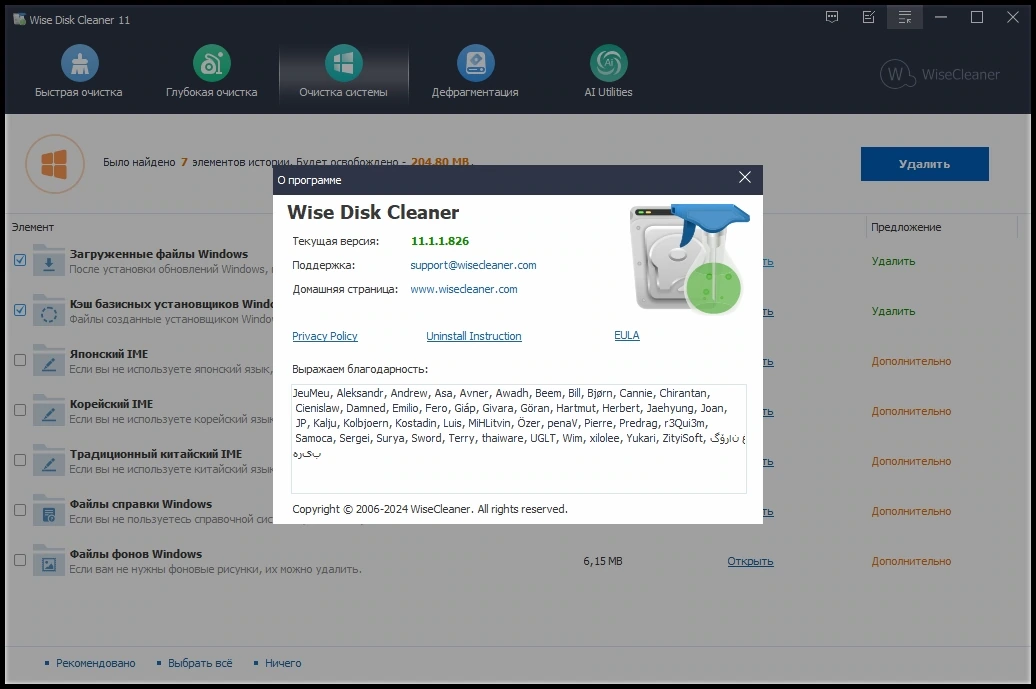Viewport: 1036px width, 689px height.
Task: Click the Wise Disk Cleaner 11 title icon
Action: (x=19, y=19)
